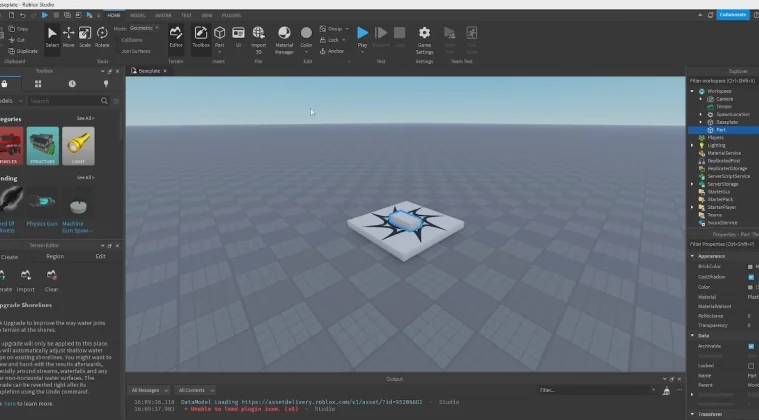Click the Toolbox Search field
The image size is (759, 420).
pyautogui.click(x=63, y=101)
